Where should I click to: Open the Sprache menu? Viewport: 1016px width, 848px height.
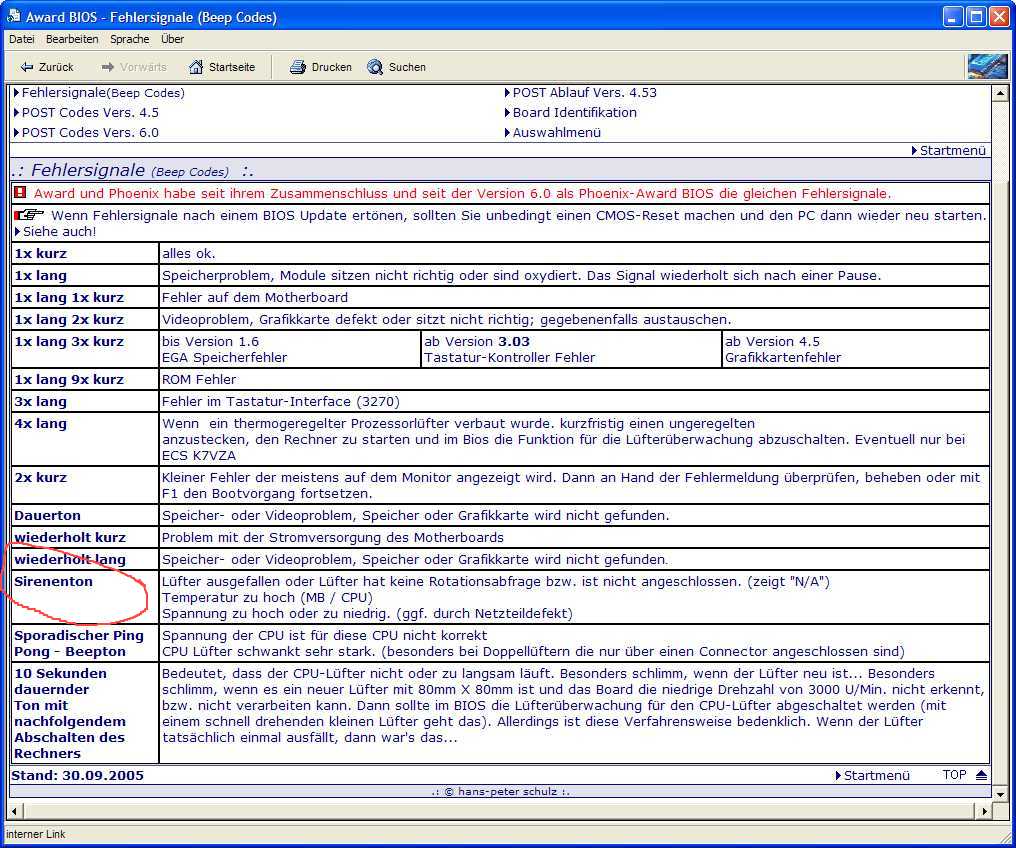coord(130,39)
